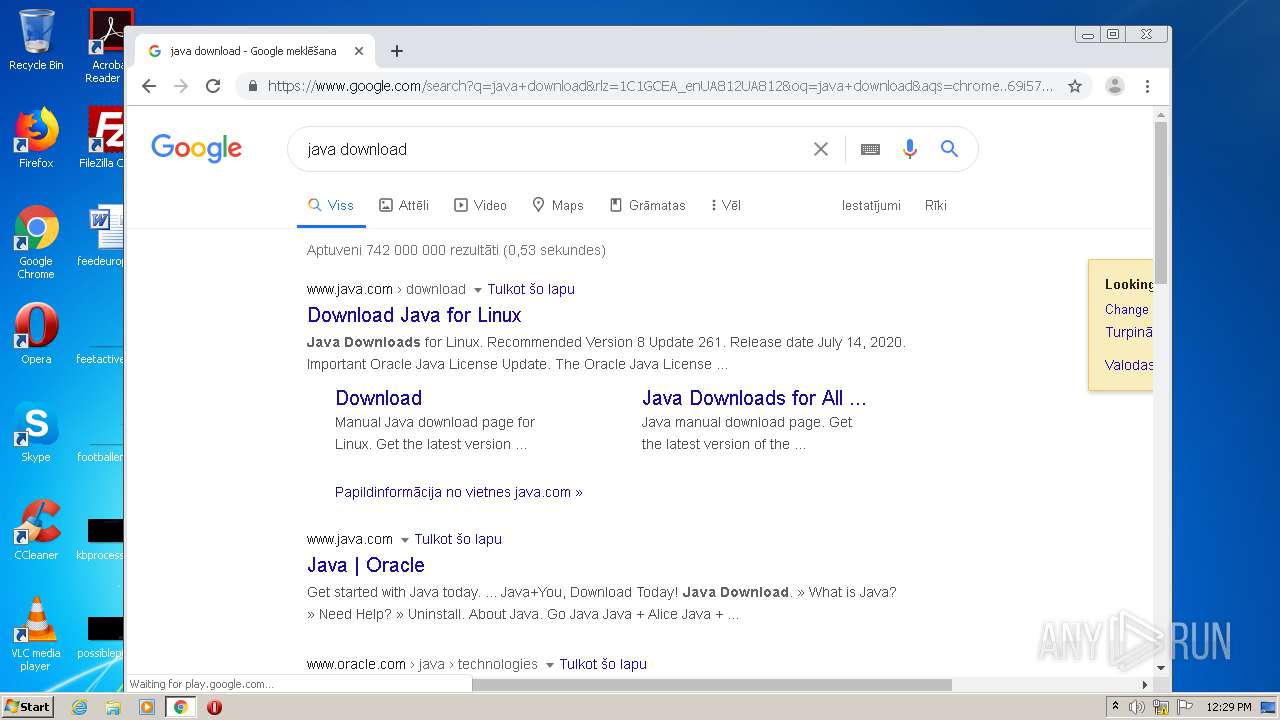This screenshot has width=1280, height=720.
Task: Launch CCleaner from the desktop
Action: [x=36, y=530]
